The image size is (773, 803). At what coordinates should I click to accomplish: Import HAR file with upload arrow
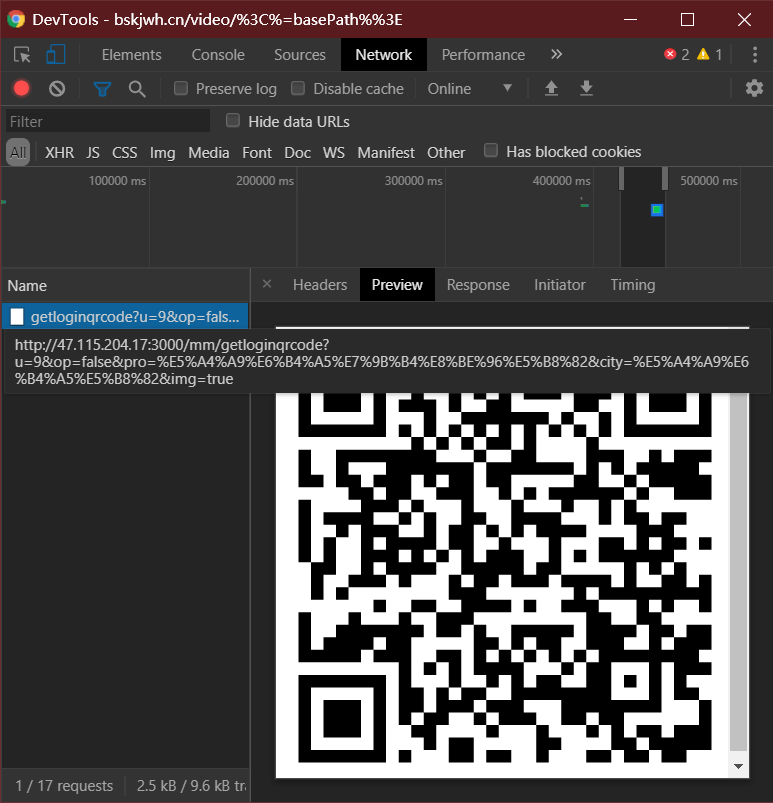coord(551,89)
